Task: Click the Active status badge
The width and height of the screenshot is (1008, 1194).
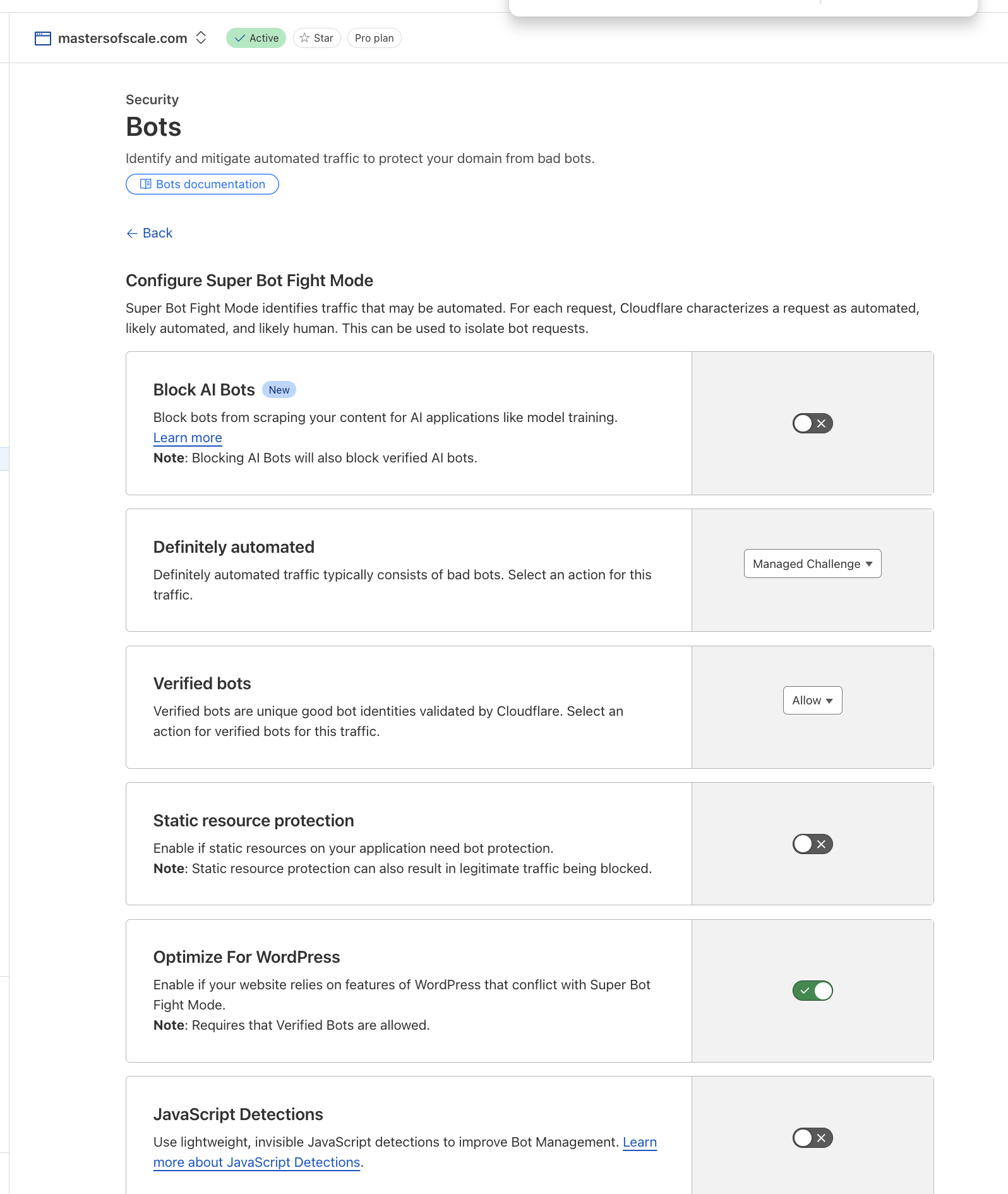Action: 255,38
